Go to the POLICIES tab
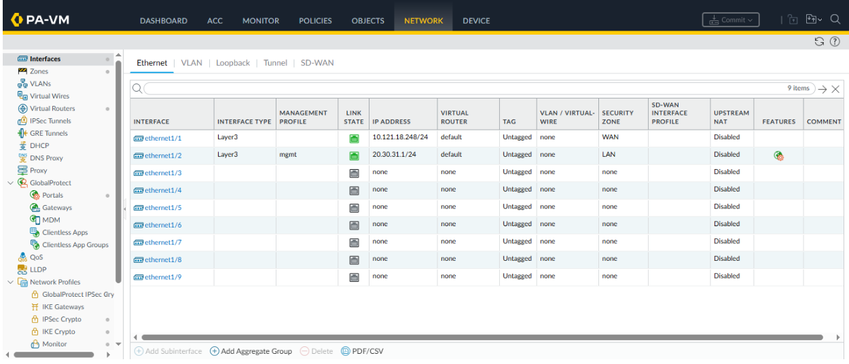 coord(316,21)
